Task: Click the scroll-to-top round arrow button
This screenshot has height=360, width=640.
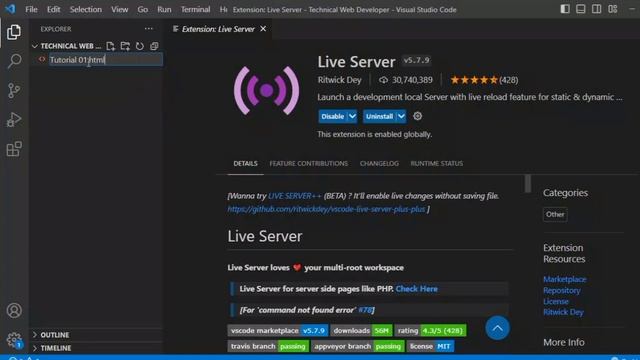Action: pos(497,328)
